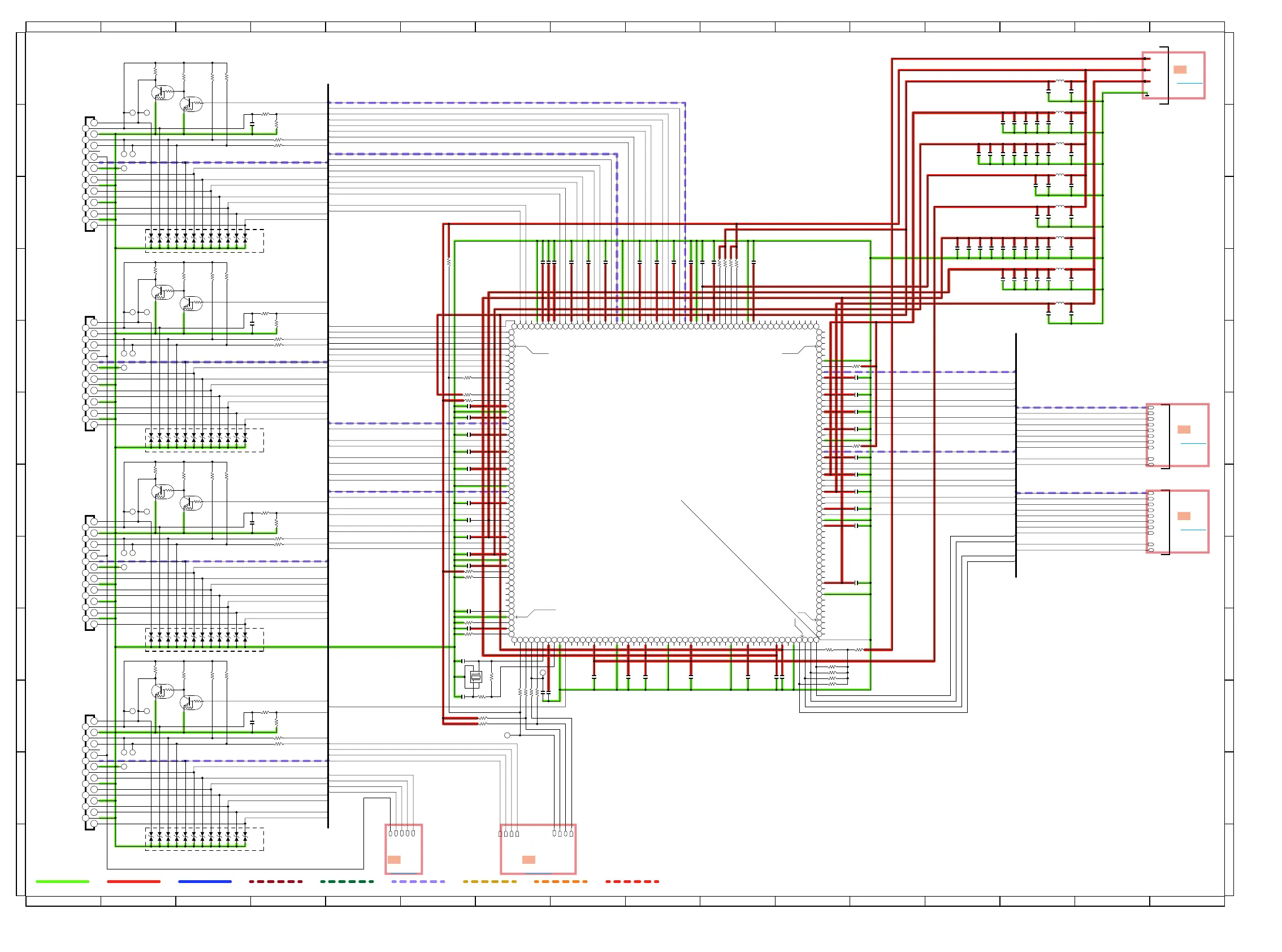Select the bottommost dashed diode array box
Viewport: 1282px width, 952px height.
(x=205, y=839)
